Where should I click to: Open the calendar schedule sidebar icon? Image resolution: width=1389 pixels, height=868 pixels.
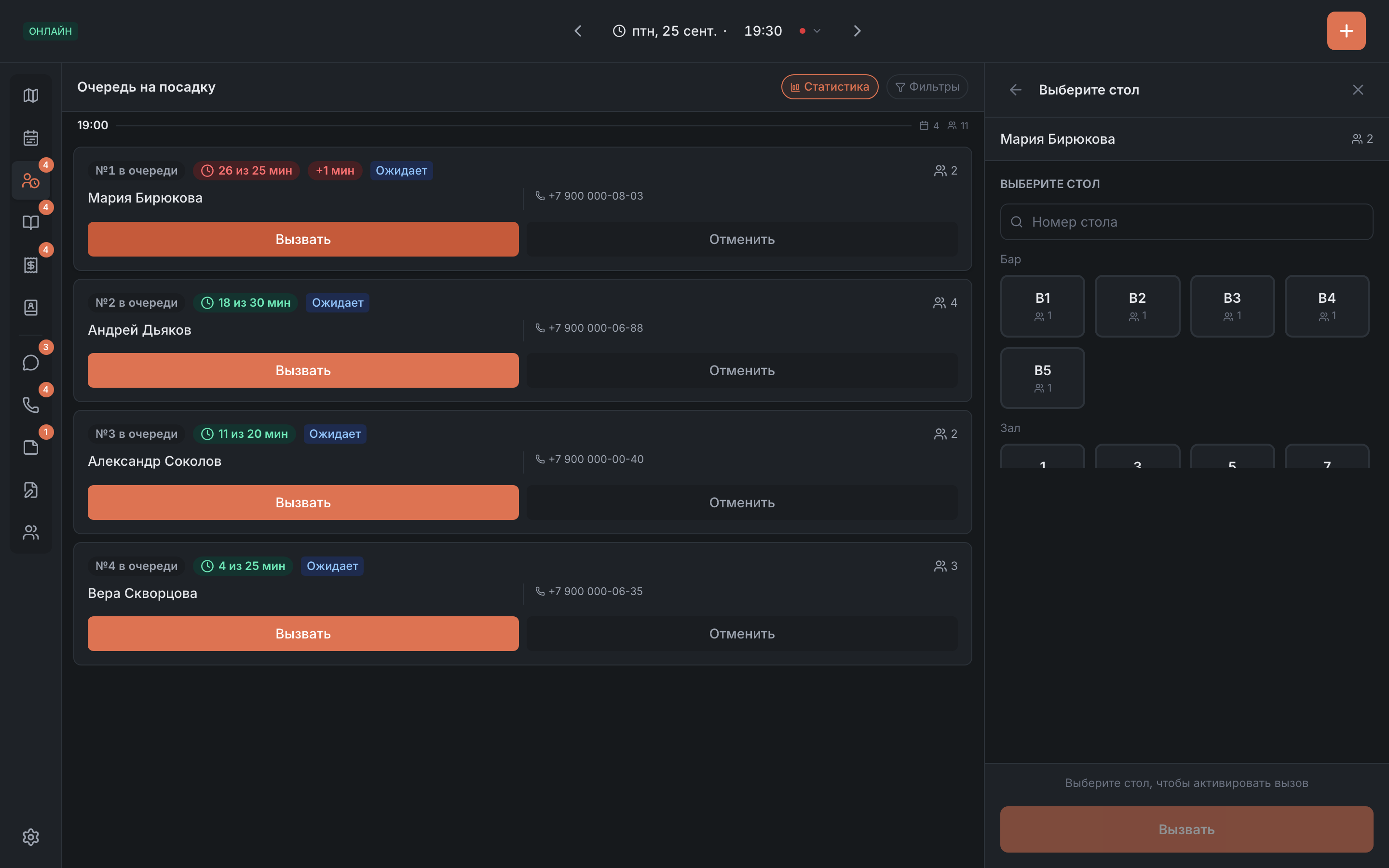(30, 138)
